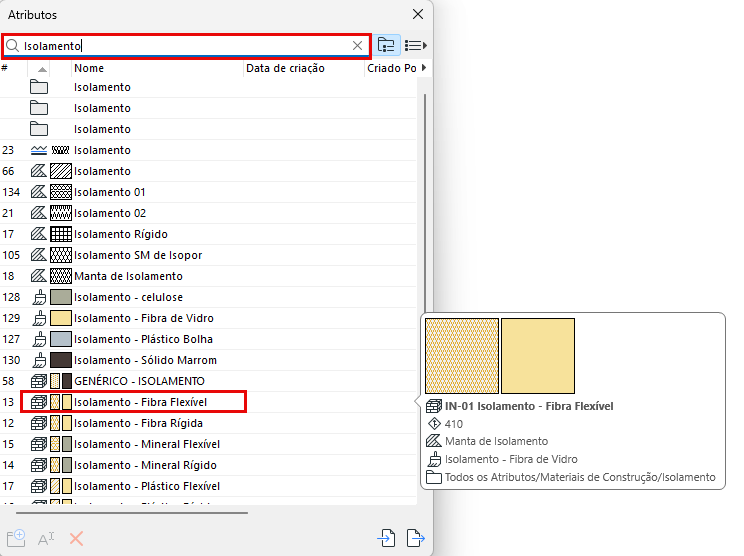Open list view options menu

416,46
